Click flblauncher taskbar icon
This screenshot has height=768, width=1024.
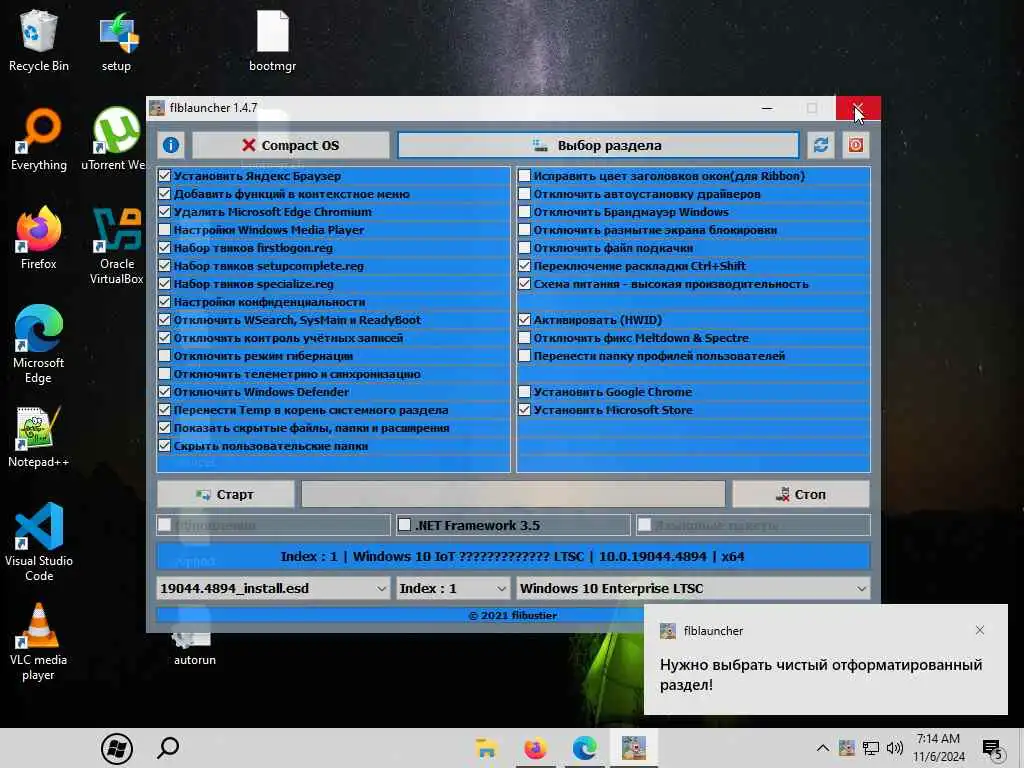pos(633,748)
